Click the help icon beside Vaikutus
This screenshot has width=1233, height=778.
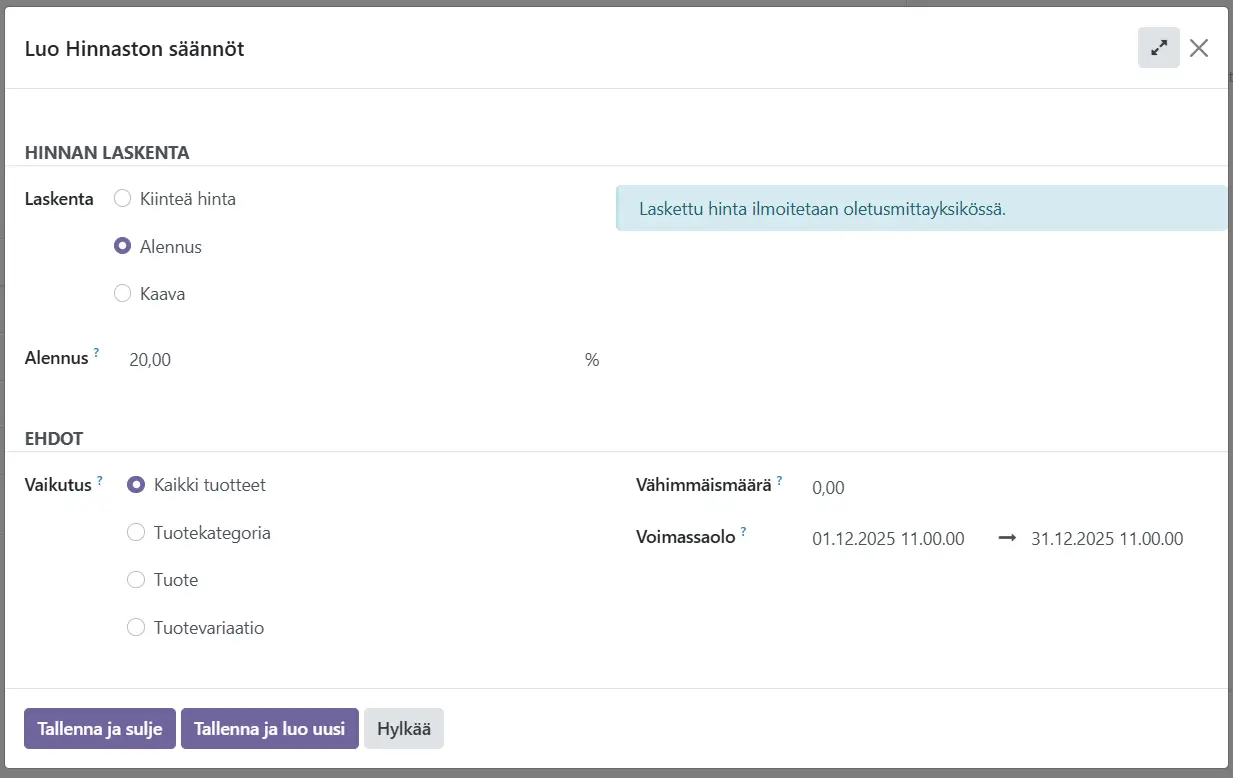click(100, 480)
